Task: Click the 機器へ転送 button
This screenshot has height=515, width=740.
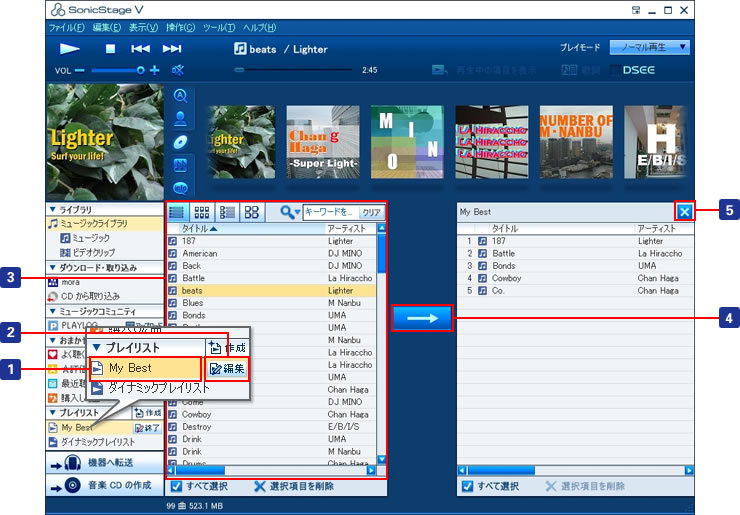Action: (105, 462)
